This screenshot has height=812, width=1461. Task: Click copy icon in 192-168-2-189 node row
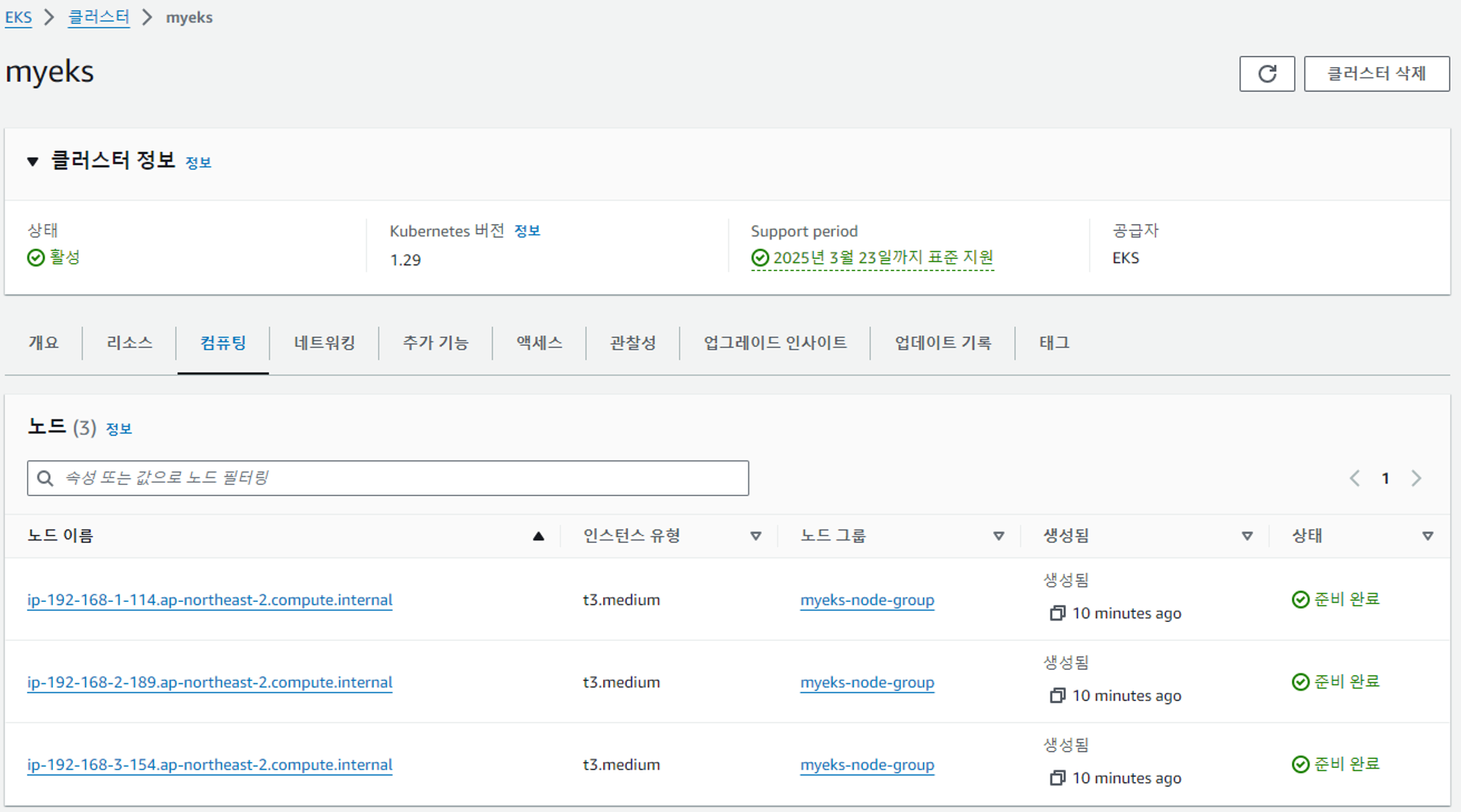pyautogui.click(x=1057, y=696)
